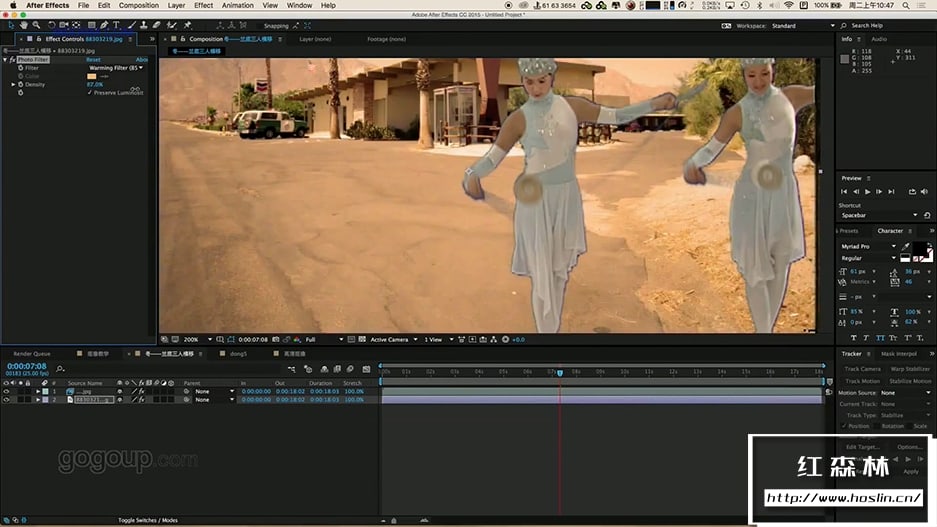This screenshot has width=937, height=527.
Task: Toggle the Density stopwatch
Action: (20, 84)
